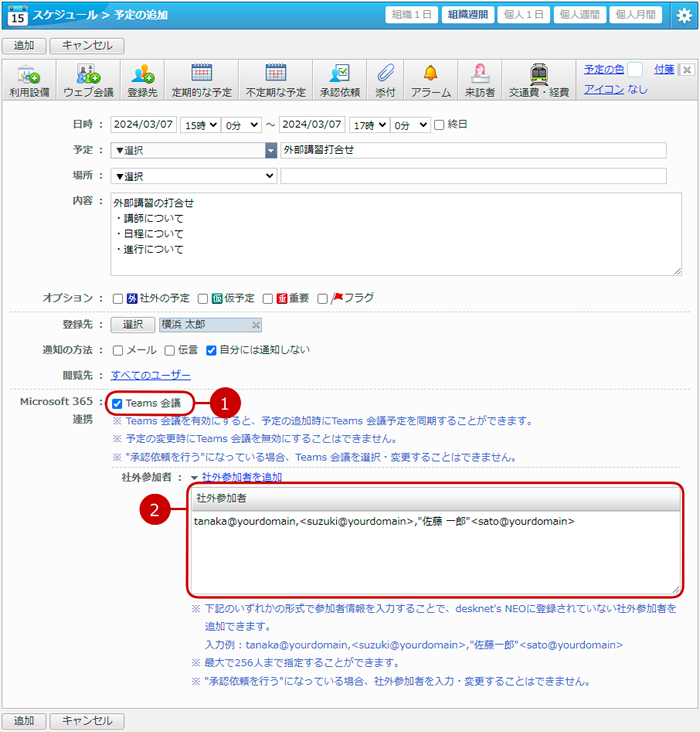This screenshot has width=700, height=732.
Task: Enable the フラグ flag option
Action: click(322, 299)
